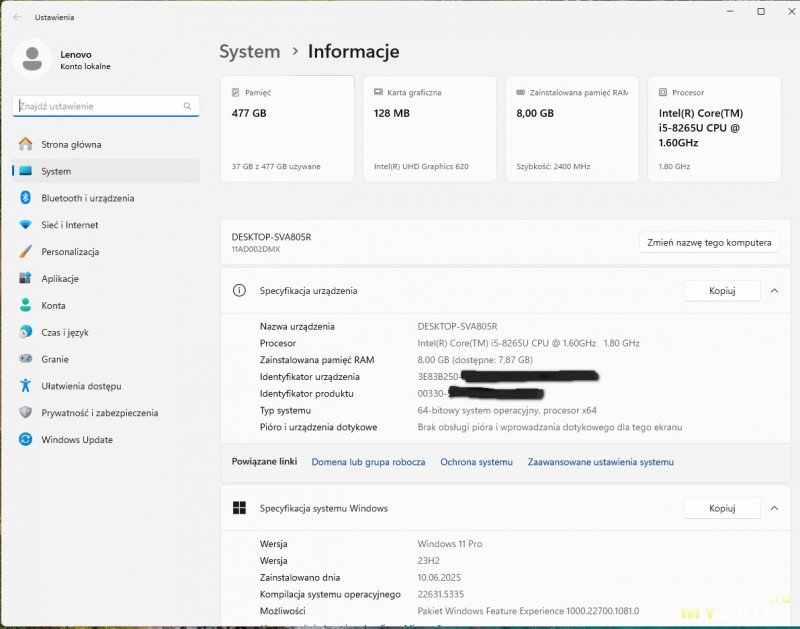Collapse the Specyfikacja urządzenia section chevron

[774, 291]
